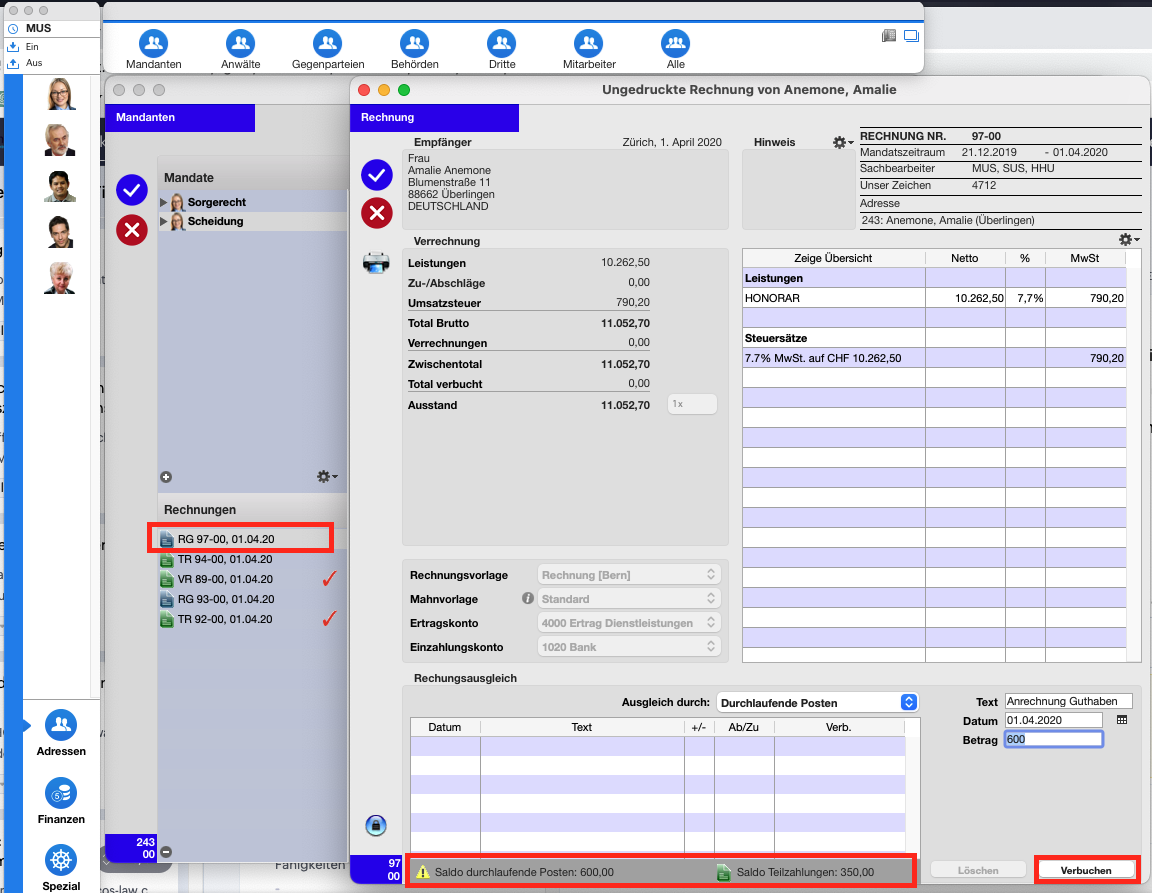Viewport: 1152px width, 893px height.
Task: Select the gray-bearded man avatar
Action: pyautogui.click(x=60, y=140)
